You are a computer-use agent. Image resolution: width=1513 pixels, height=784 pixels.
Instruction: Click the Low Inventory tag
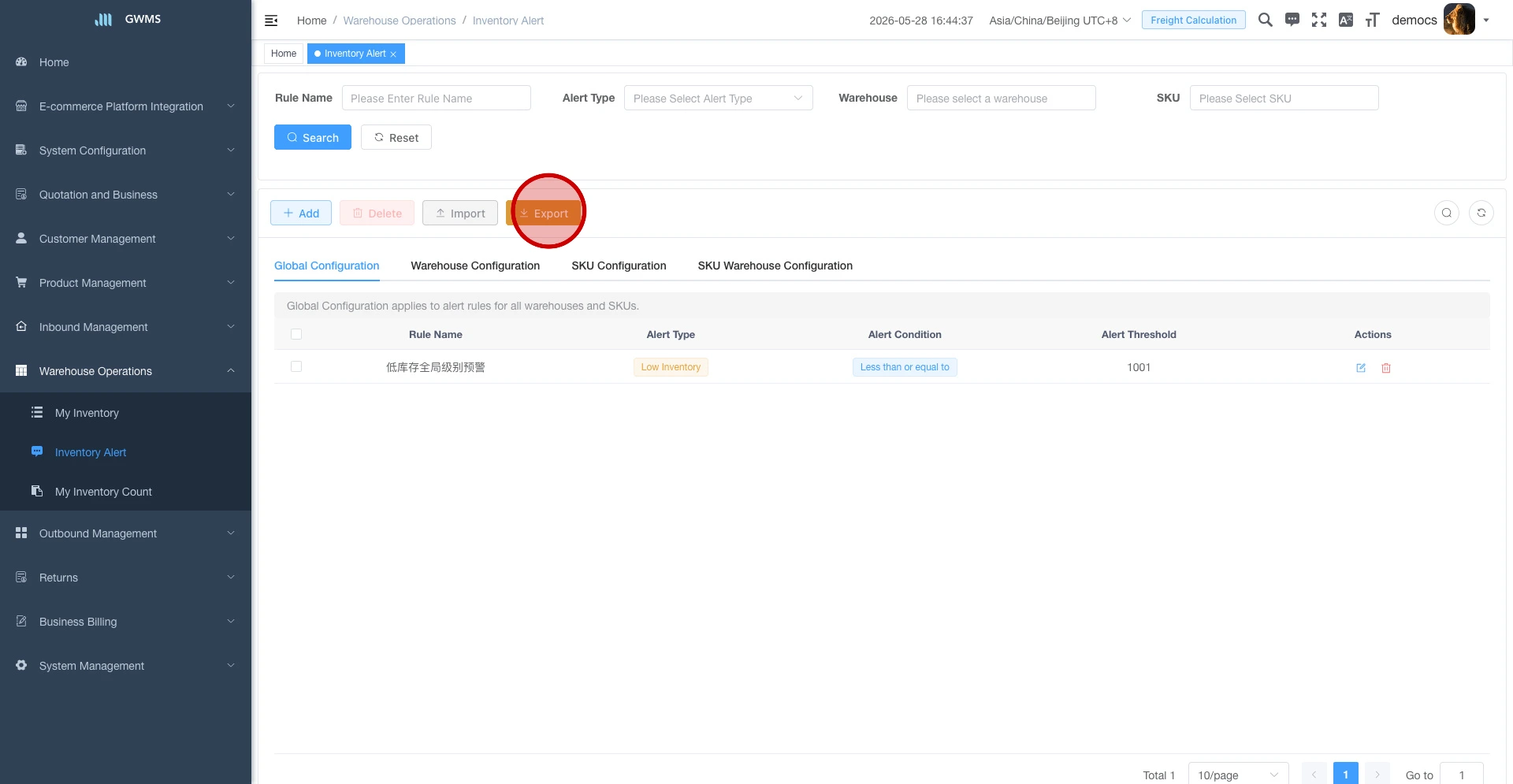(x=671, y=366)
